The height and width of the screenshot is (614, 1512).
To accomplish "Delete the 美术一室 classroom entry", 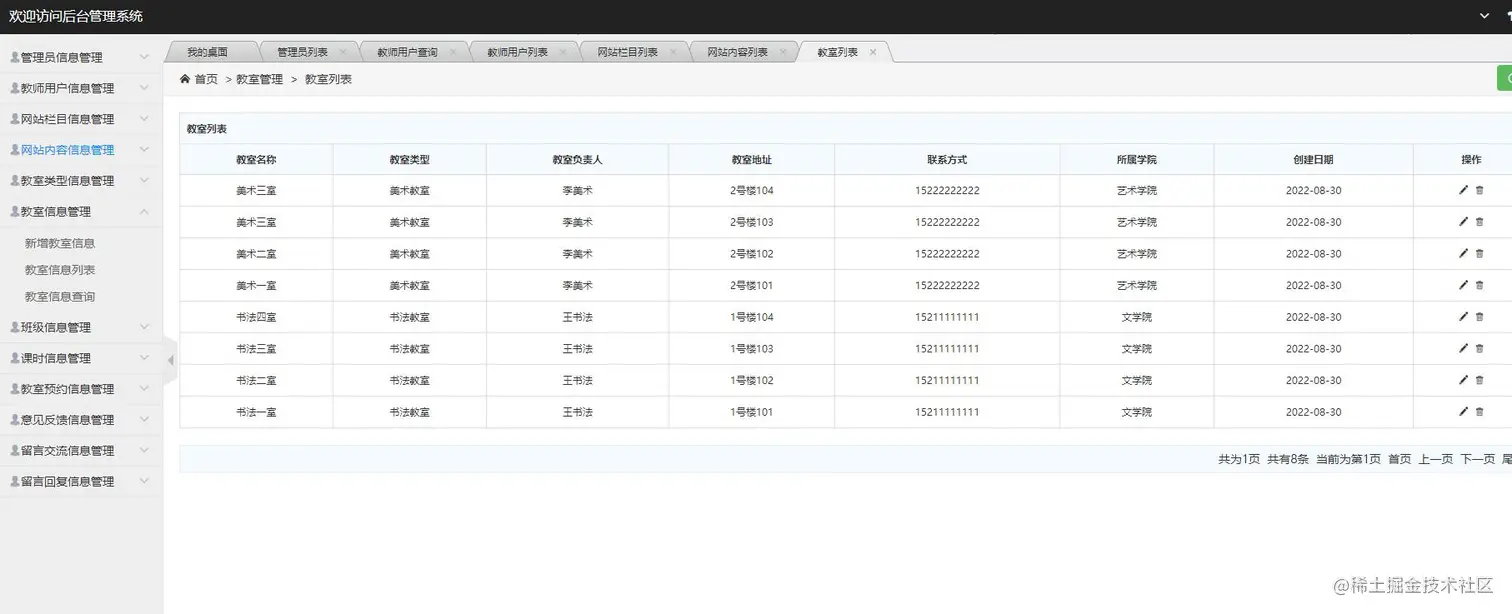I will 1480,285.
